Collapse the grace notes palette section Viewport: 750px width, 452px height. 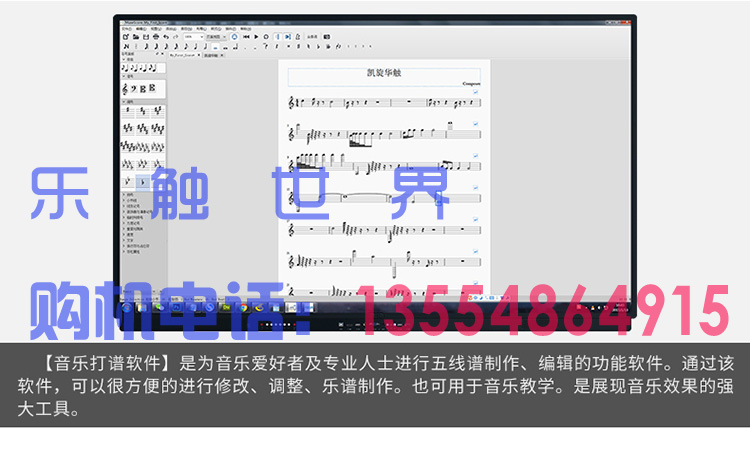(x=124, y=59)
